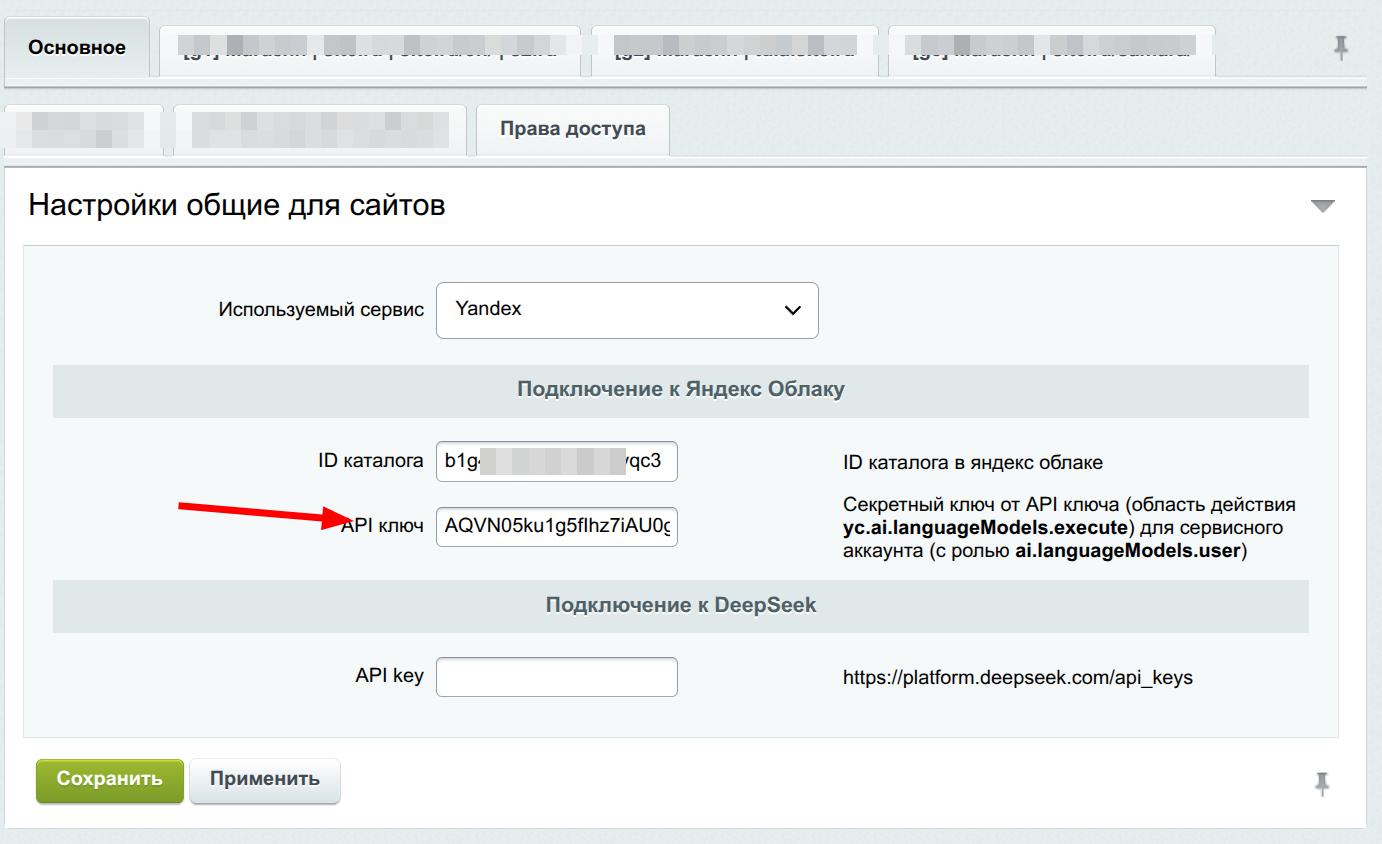
Task: Select the blurred tab directly before Права доступа
Action: click(320, 130)
